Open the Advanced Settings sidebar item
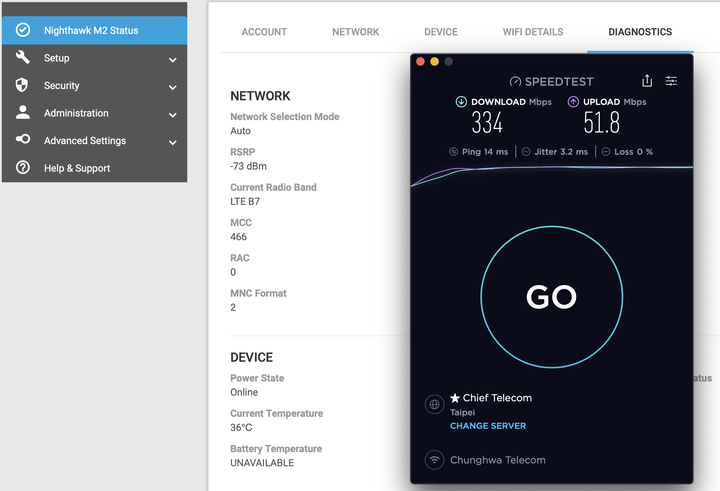This screenshot has height=491, width=720. [95, 141]
